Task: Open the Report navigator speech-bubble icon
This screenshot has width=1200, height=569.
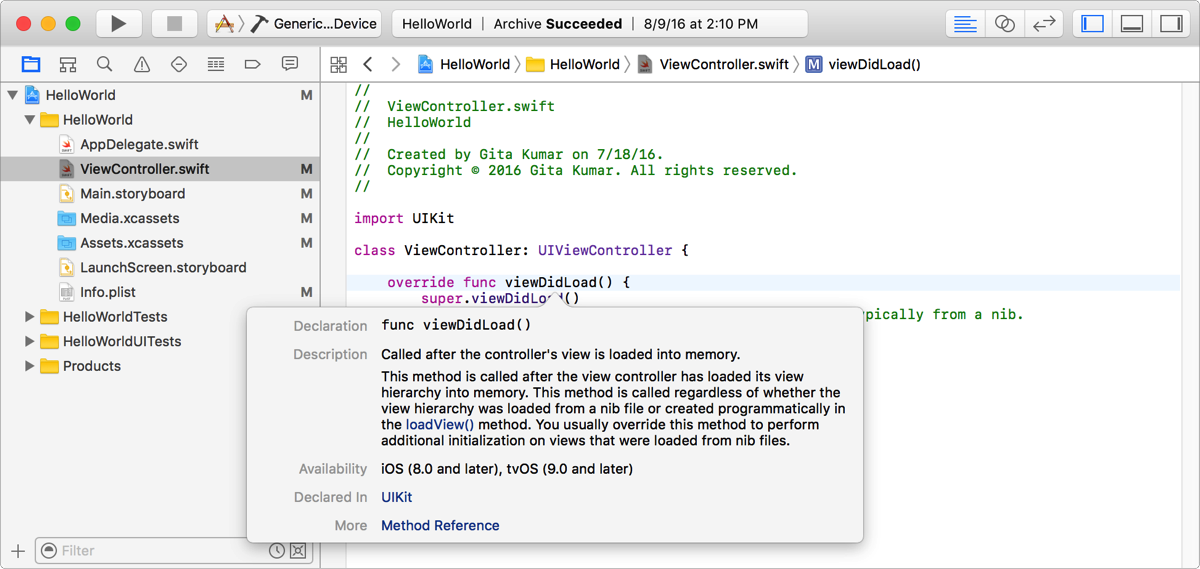Action: click(290, 65)
